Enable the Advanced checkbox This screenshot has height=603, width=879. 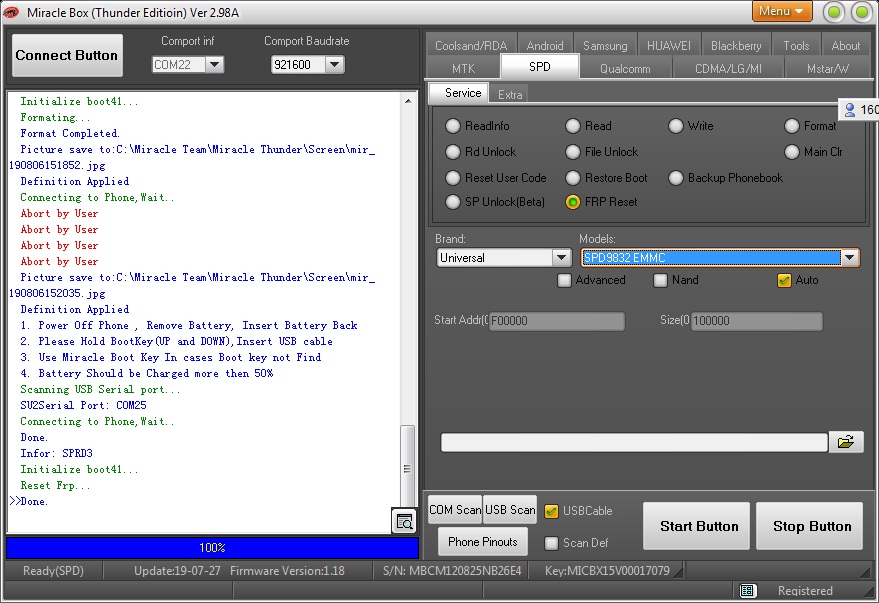point(565,280)
